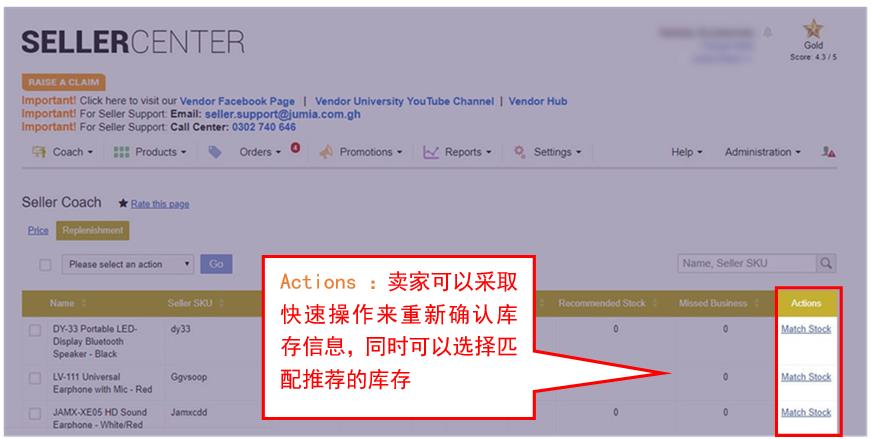Click the Settings gear icon
This screenshot has width=873, height=439.
519,152
